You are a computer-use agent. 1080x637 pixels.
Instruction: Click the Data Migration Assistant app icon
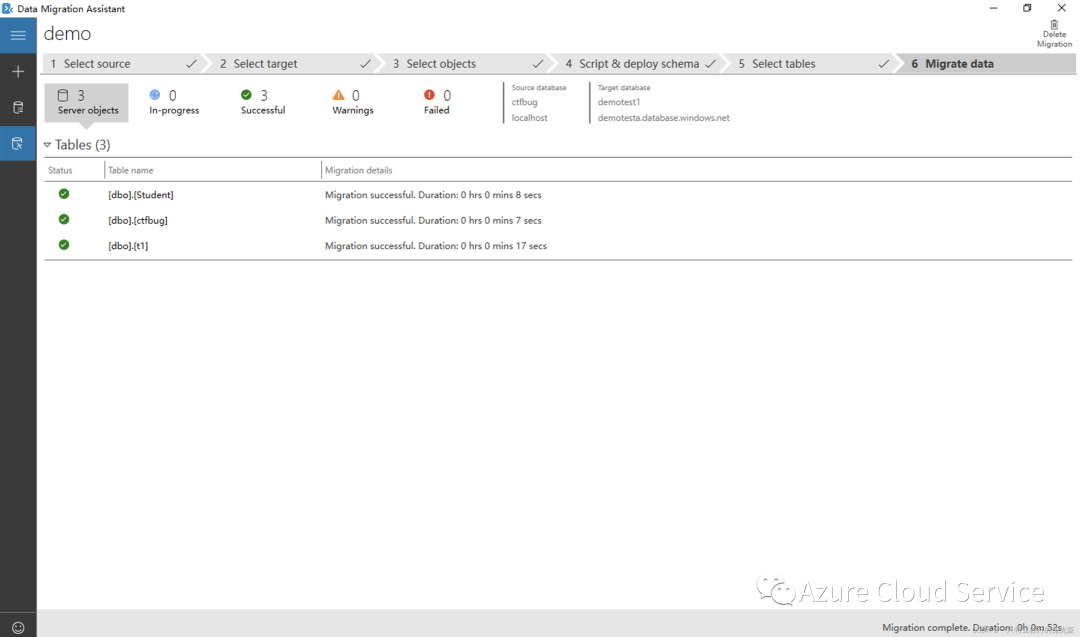(8, 8)
